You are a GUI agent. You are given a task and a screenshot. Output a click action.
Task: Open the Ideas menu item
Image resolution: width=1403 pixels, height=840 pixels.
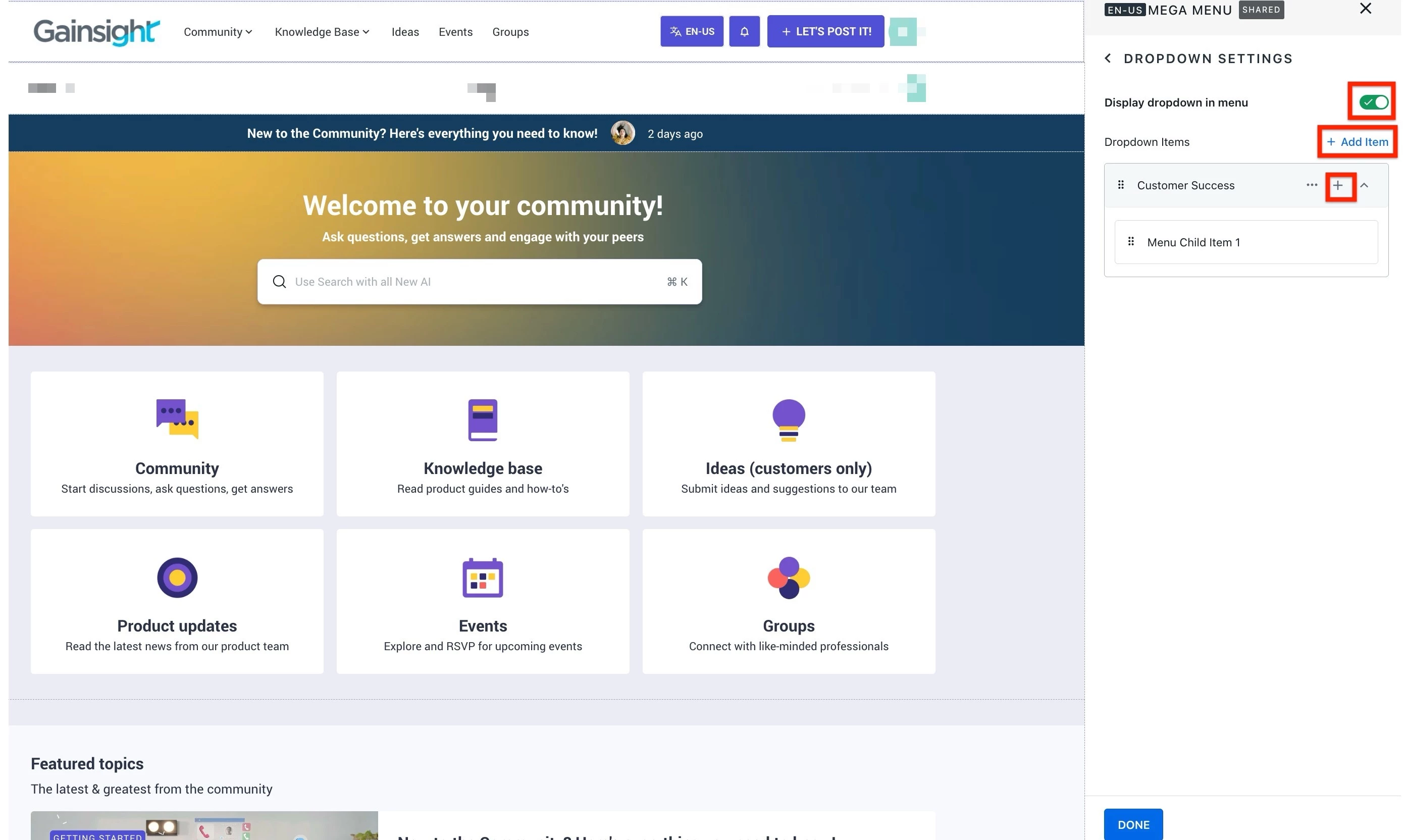pos(405,32)
